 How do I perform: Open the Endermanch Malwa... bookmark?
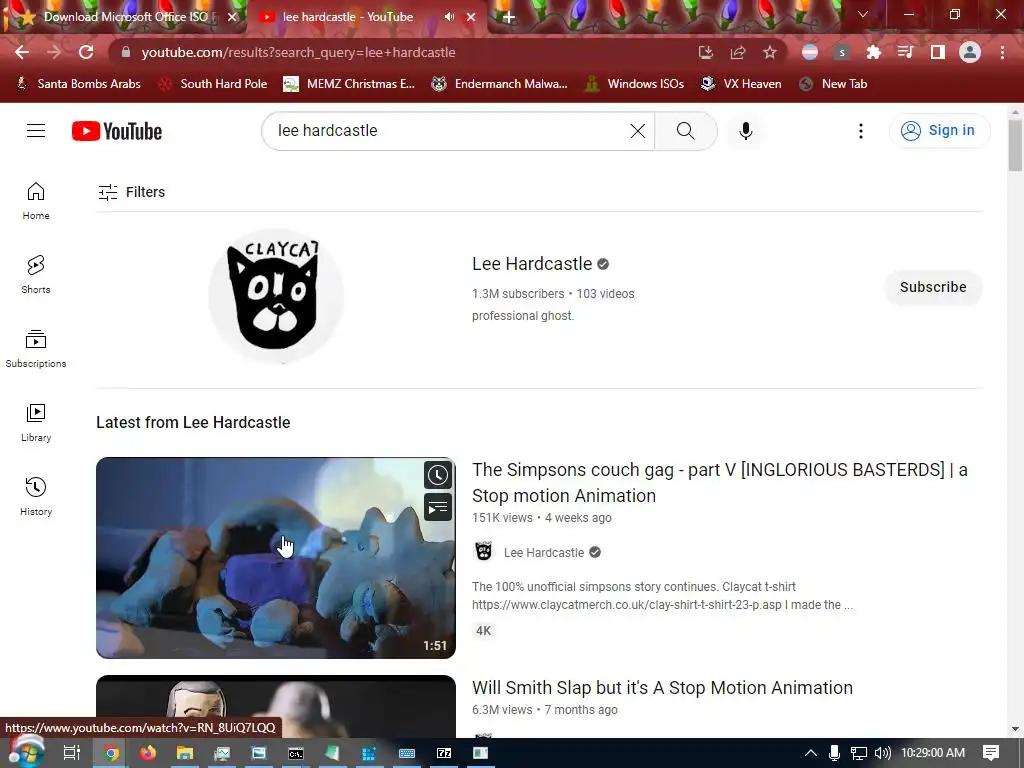pyautogui.click(x=500, y=84)
